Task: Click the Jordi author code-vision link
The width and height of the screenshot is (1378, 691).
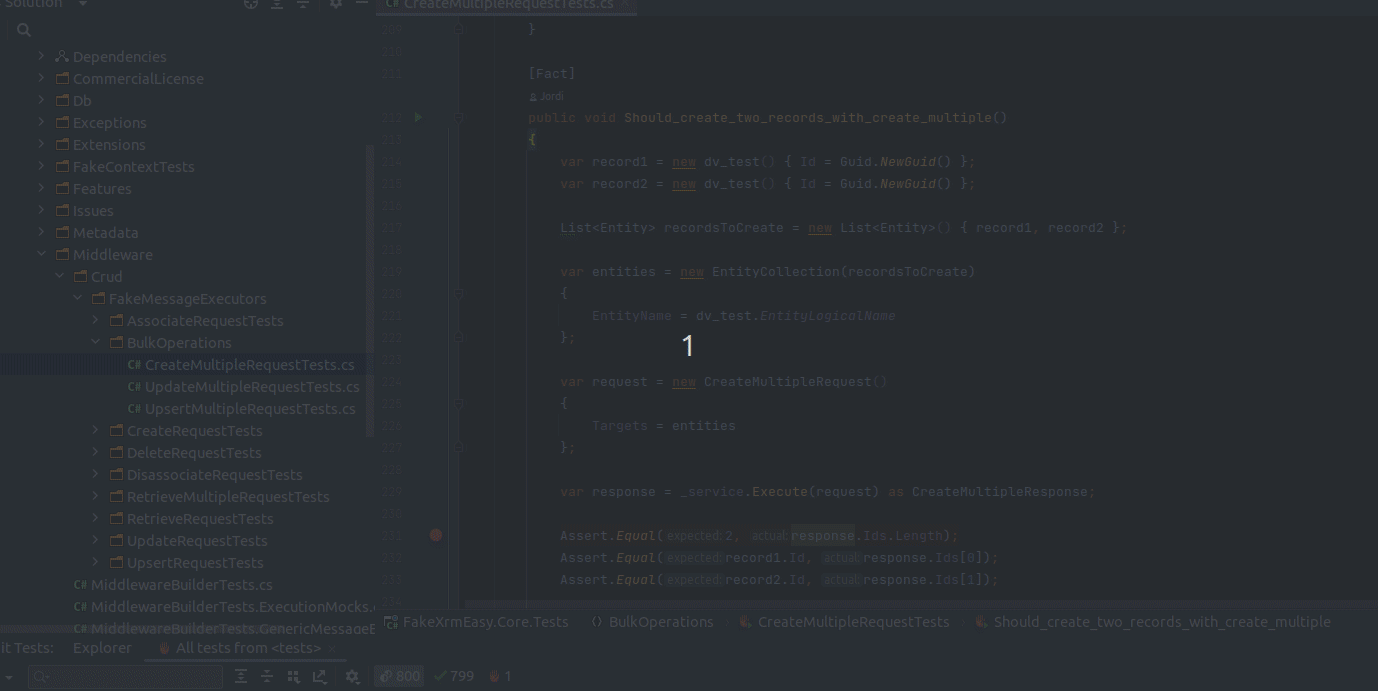Action: tap(552, 96)
